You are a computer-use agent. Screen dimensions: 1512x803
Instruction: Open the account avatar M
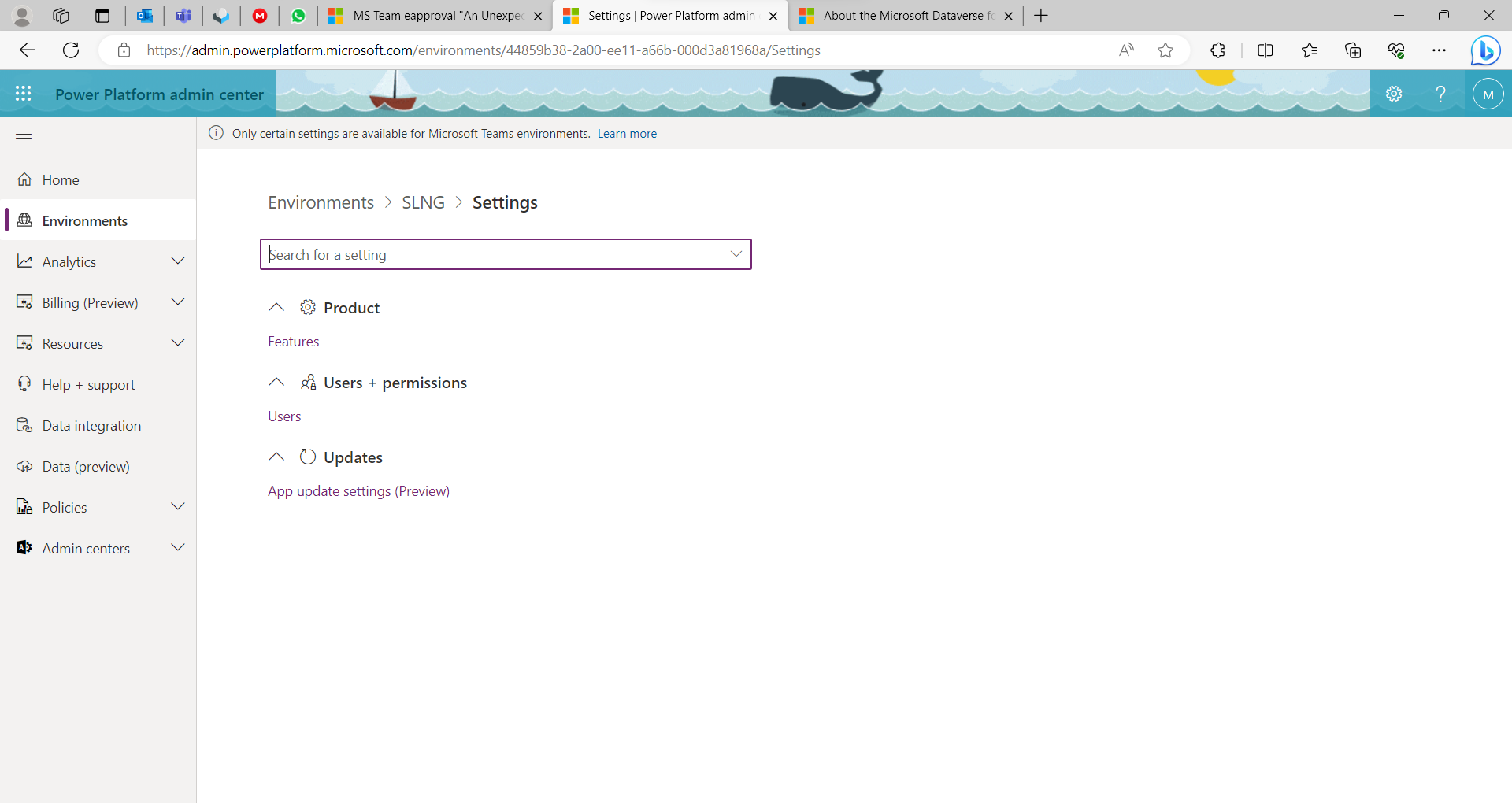(1488, 94)
